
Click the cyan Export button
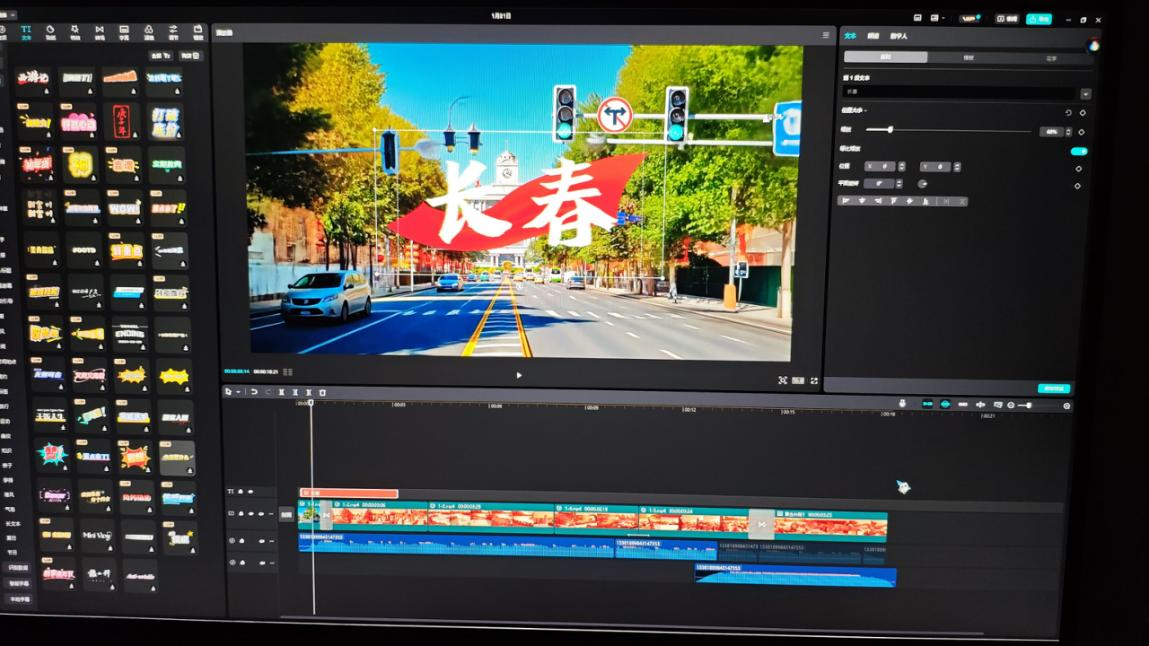point(1039,18)
